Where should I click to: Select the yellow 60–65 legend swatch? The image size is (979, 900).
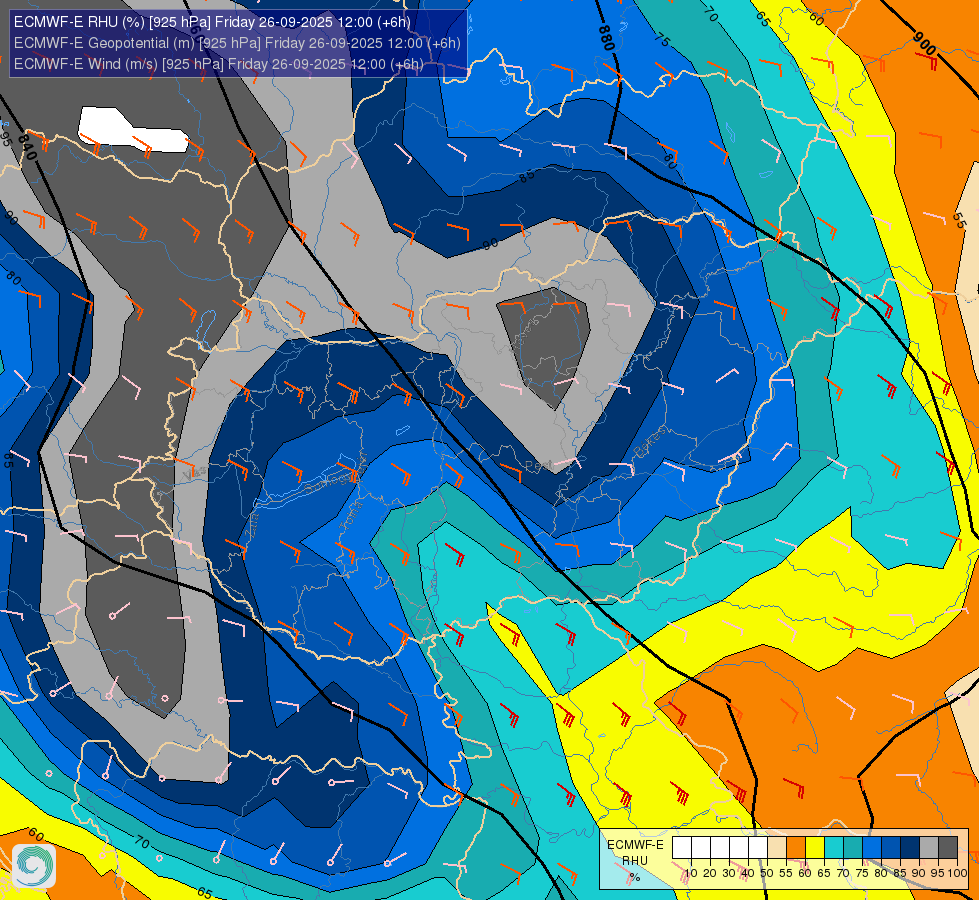(815, 847)
